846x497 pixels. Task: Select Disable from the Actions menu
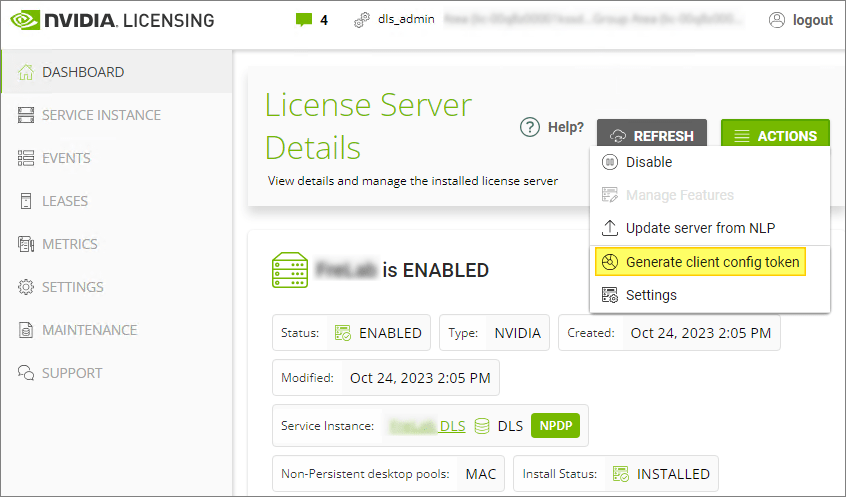tap(649, 162)
